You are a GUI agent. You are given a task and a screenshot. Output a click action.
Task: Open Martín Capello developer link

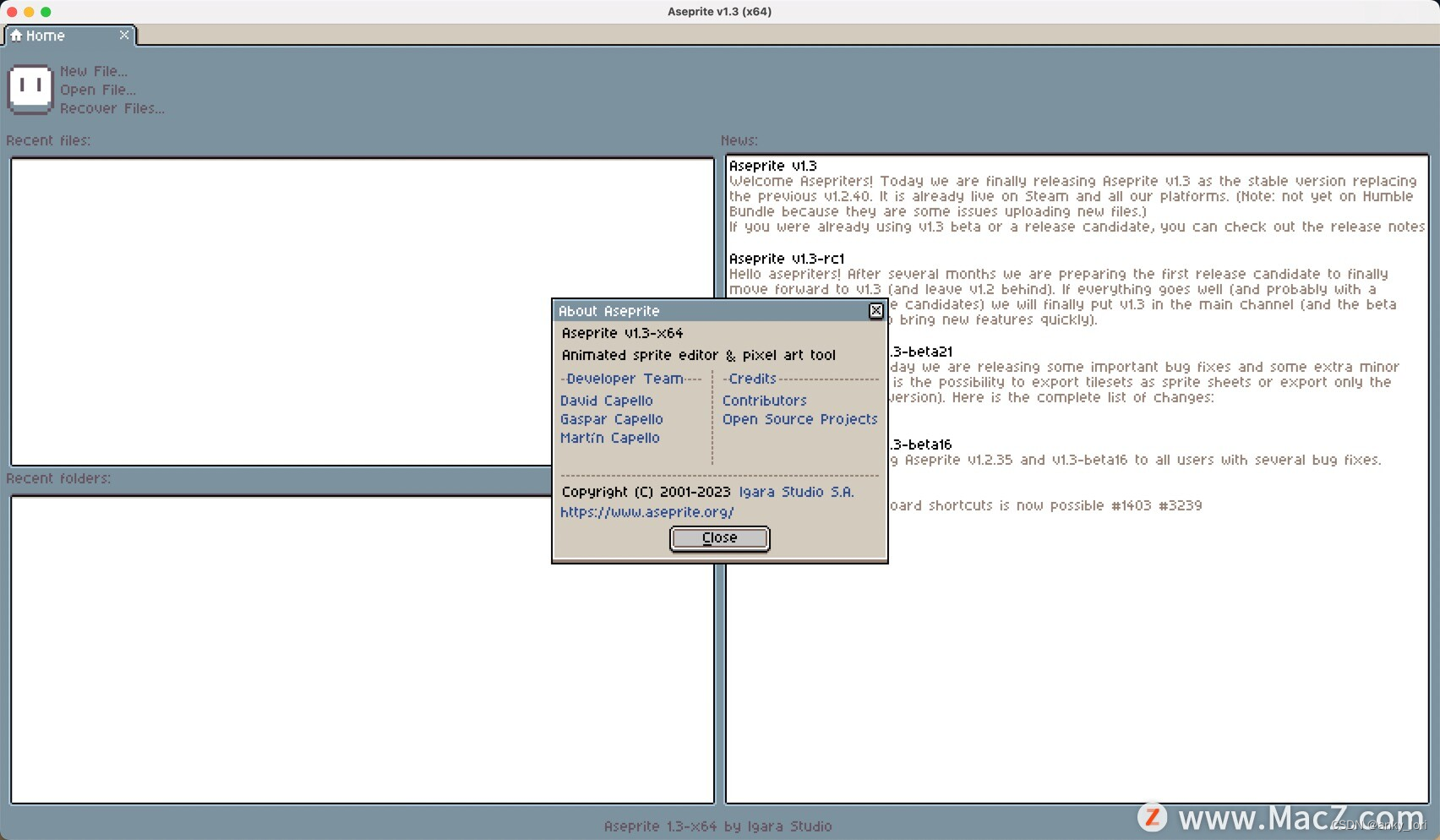click(610, 438)
